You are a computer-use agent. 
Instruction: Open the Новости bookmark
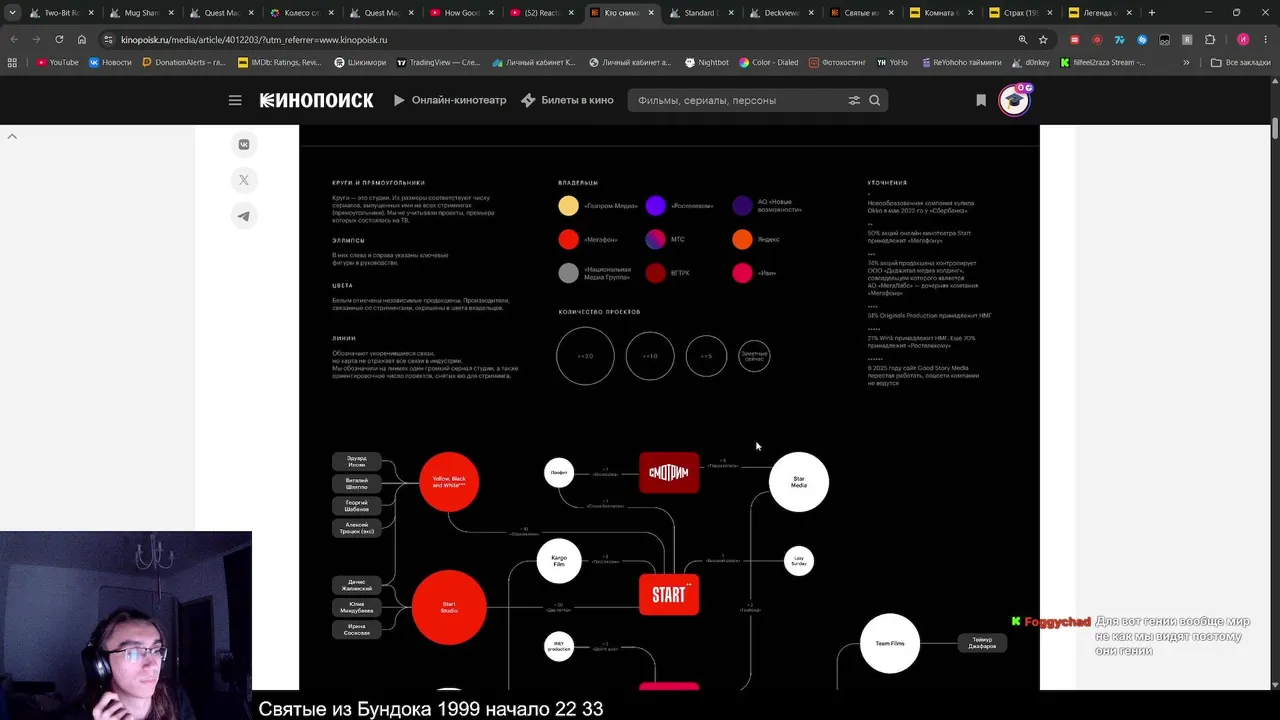click(x=110, y=62)
